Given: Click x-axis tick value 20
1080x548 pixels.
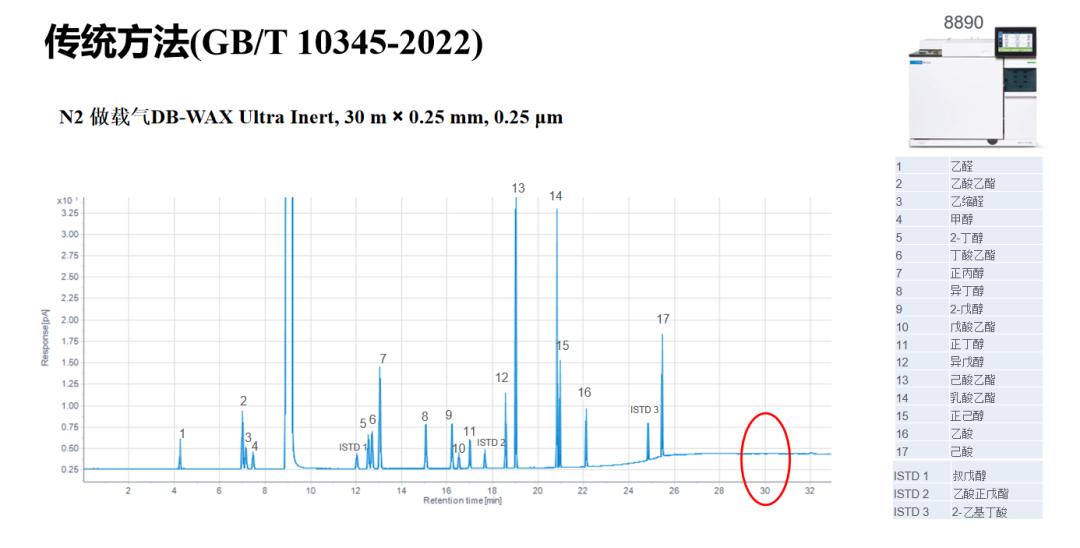Looking at the screenshot, I should click(537, 491).
